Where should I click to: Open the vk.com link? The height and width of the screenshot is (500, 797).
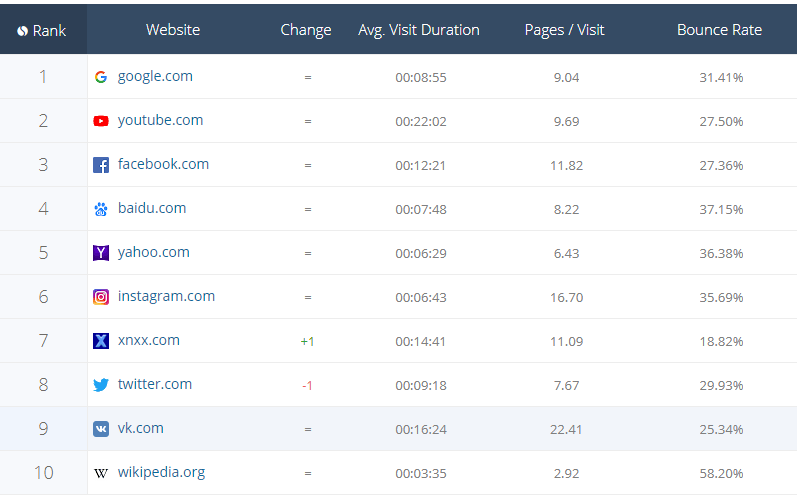pyautogui.click(x=141, y=428)
